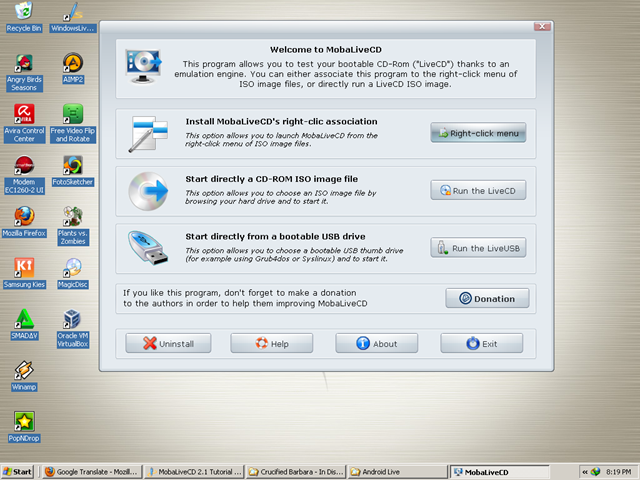
Task: Switch to Android Live taskbar item
Action: (398, 472)
